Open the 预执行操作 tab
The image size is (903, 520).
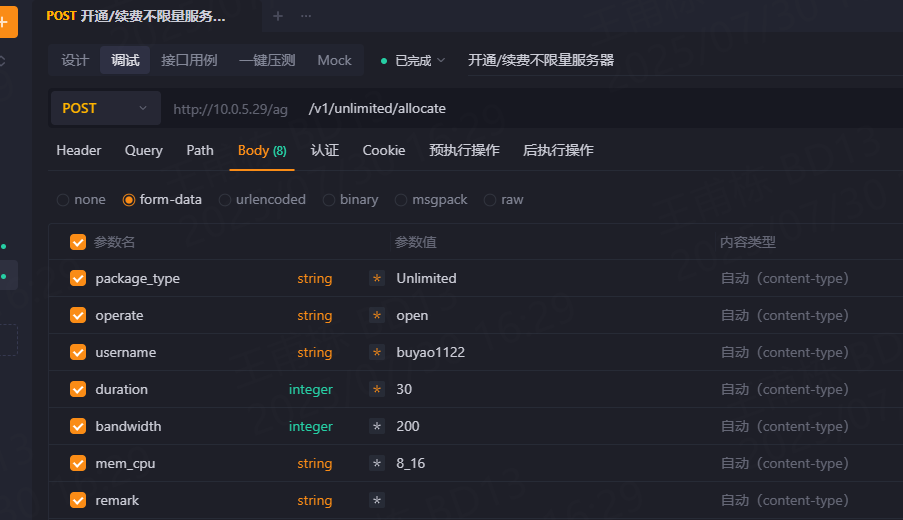coord(464,150)
